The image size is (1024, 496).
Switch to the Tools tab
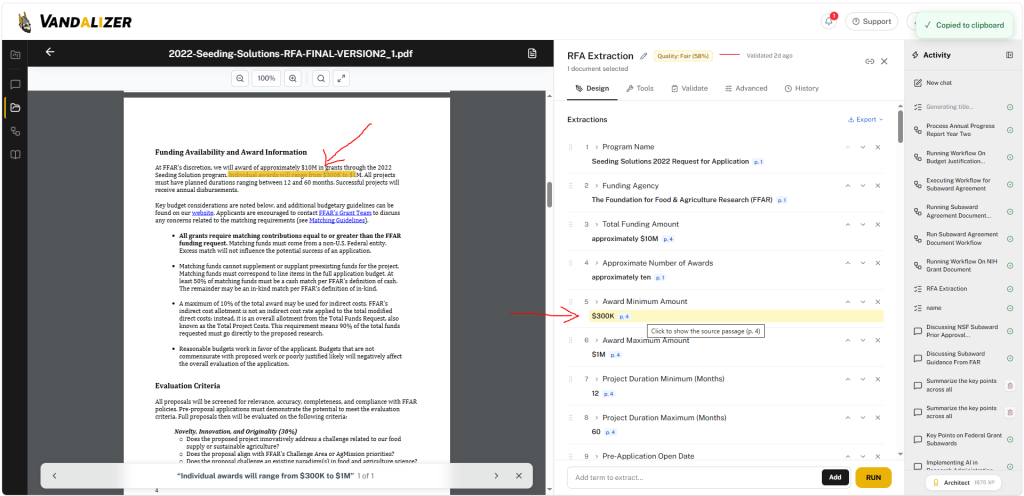(639, 88)
